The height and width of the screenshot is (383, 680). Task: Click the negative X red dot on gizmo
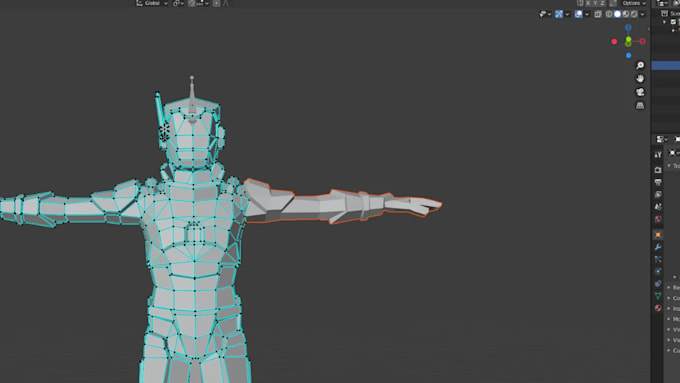(615, 42)
